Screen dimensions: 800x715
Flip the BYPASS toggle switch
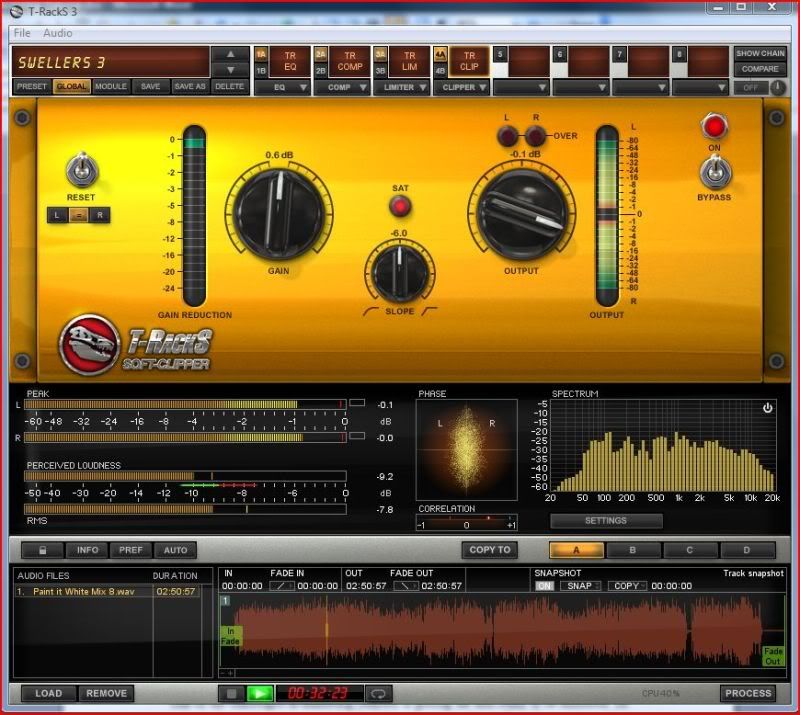pyautogui.click(x=715, y=172)
